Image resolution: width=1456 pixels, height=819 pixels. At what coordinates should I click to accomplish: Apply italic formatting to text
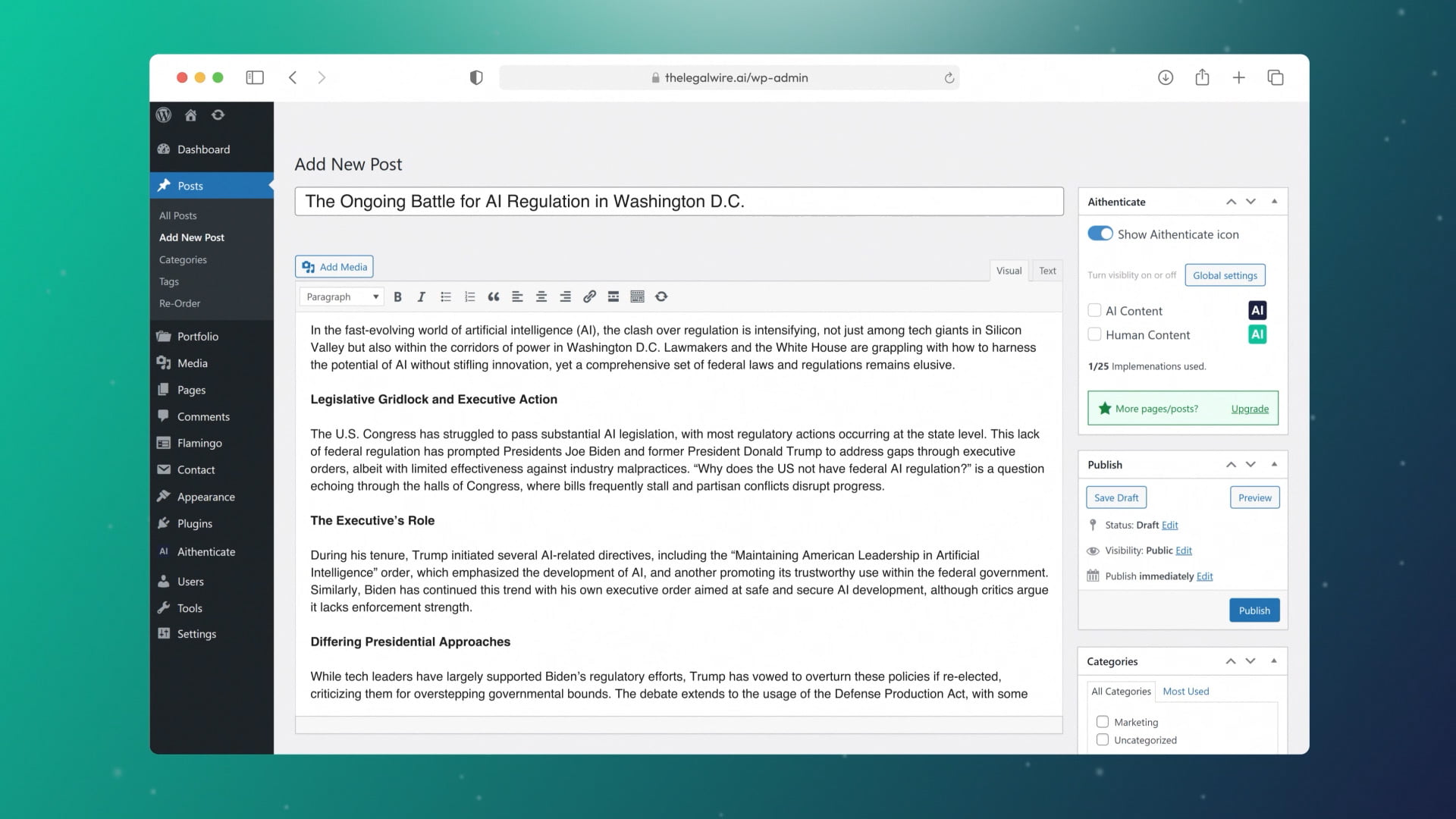[x=421, y=297]
